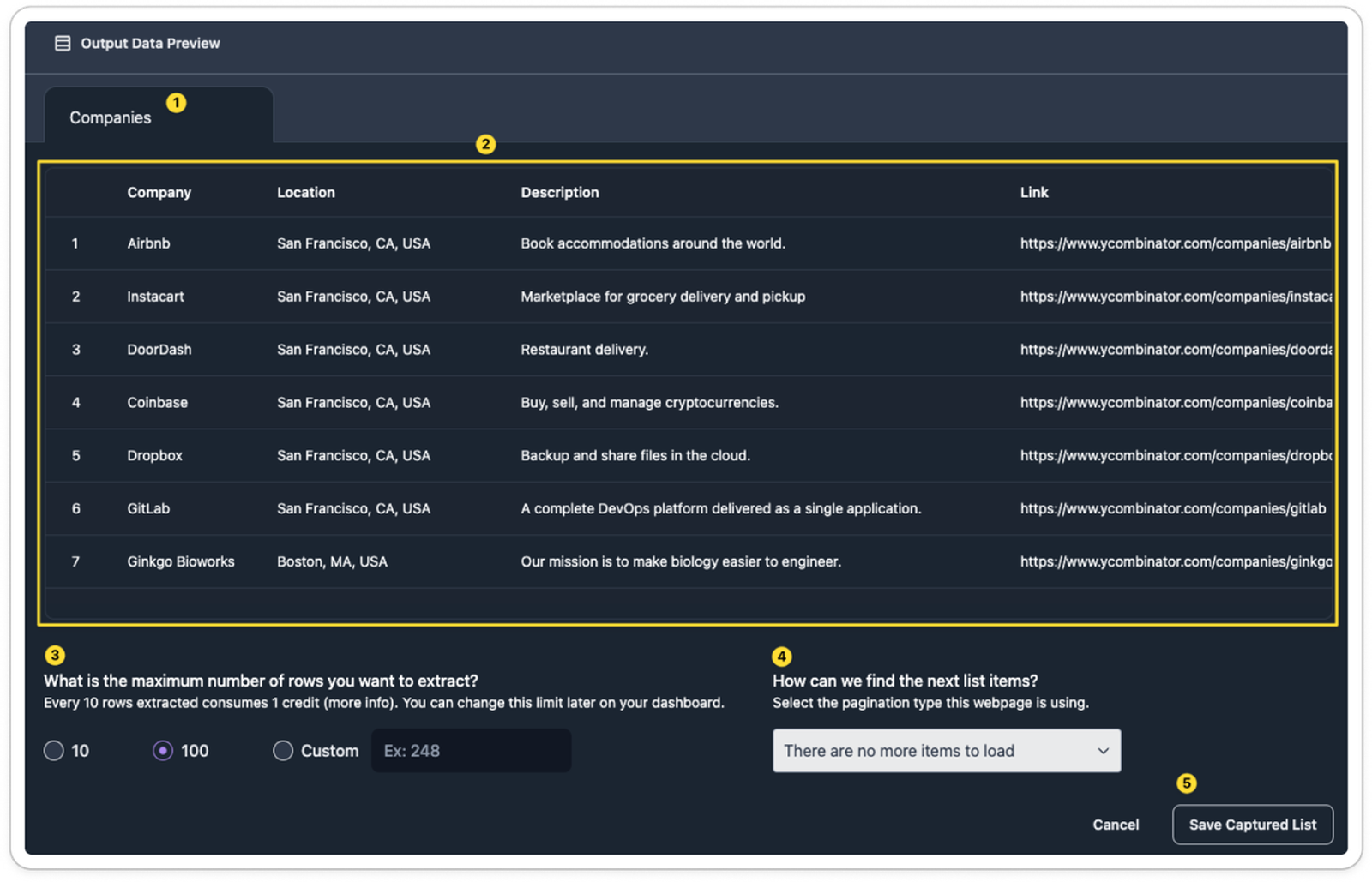Click the Boston, MA, USA location cell
This screenshot has width=1372, height=882.
point(332,562)
